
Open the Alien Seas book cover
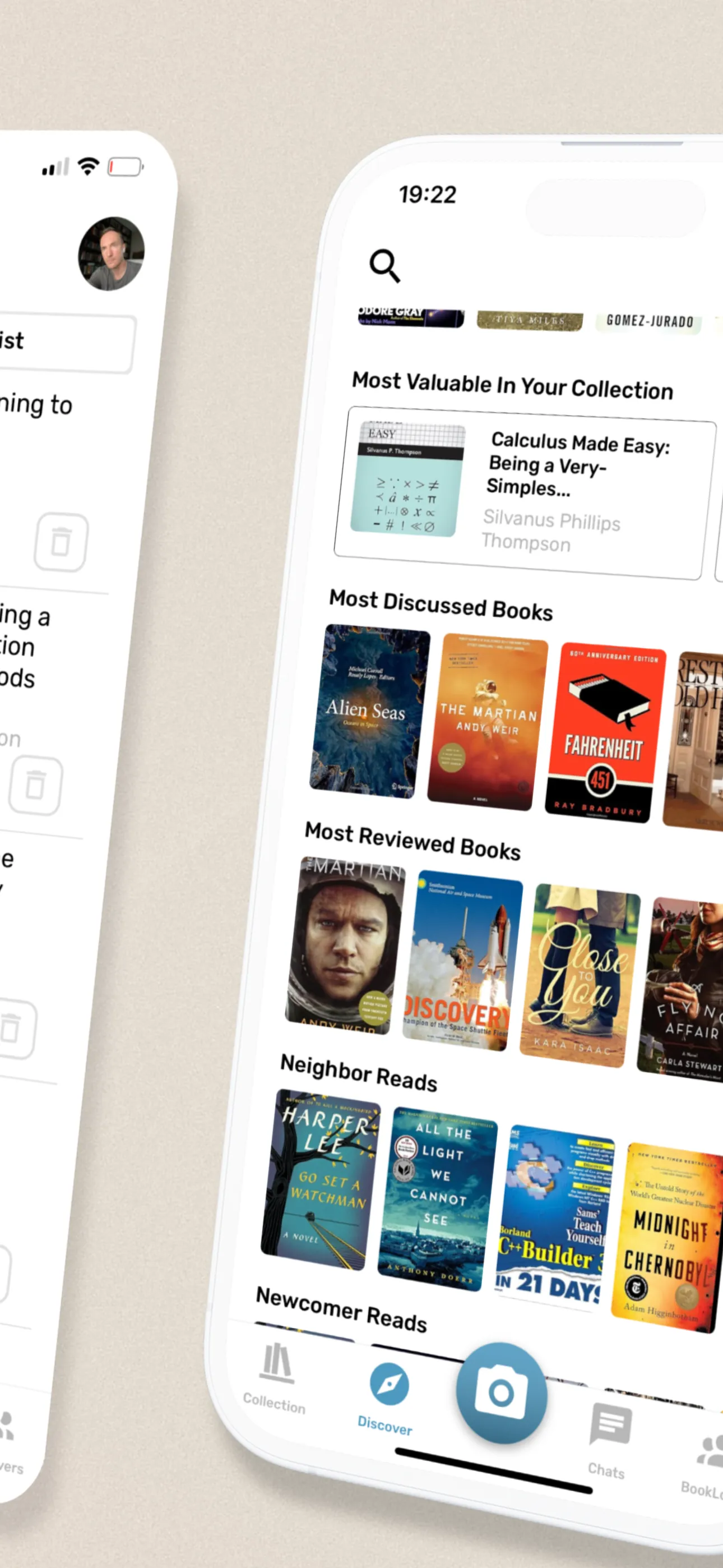369,711
